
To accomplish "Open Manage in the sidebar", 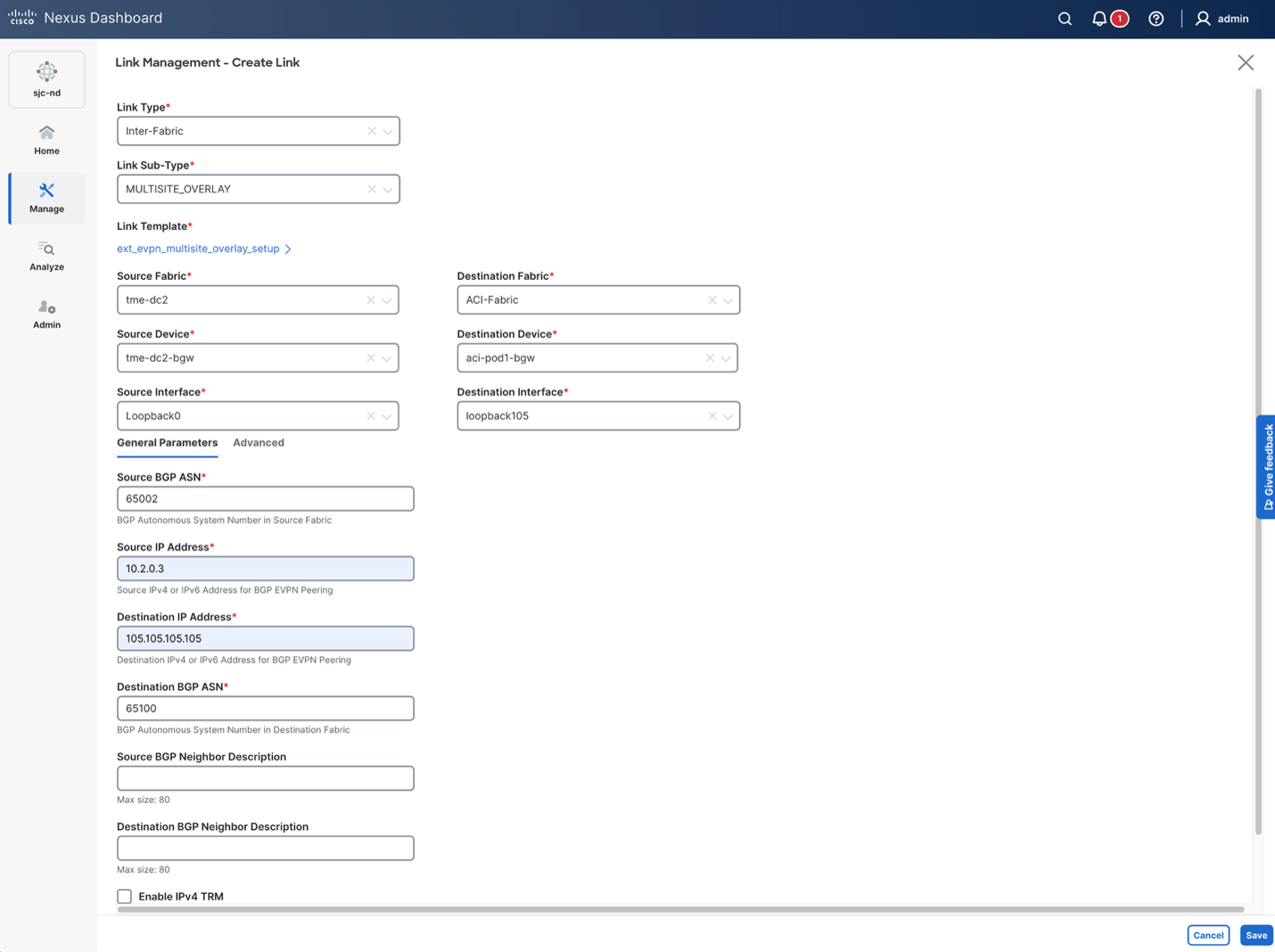I will tap(46, 198).
